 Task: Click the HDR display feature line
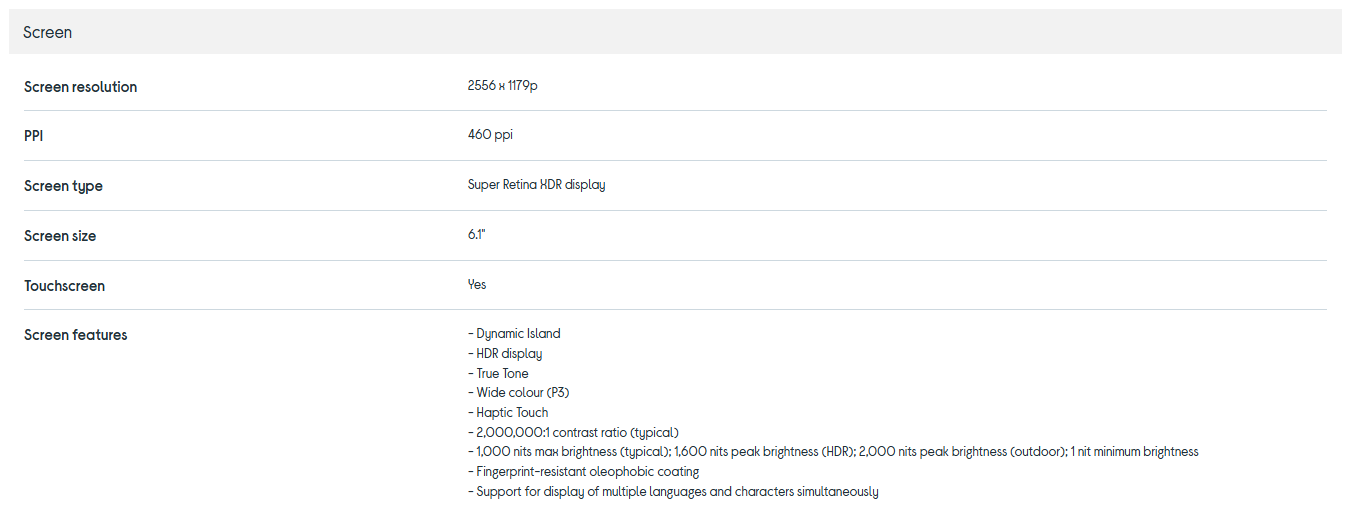(x=508, y=354)
